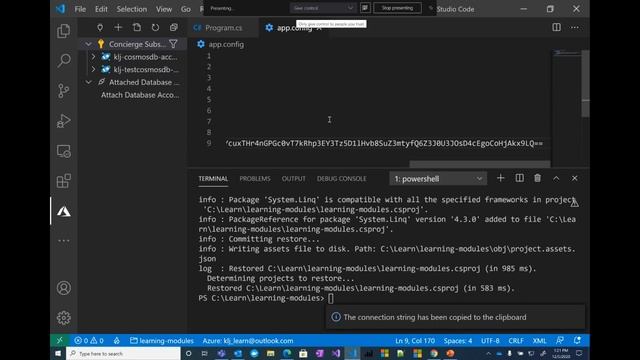
Task: Select the DEBUG CONSOLE panel tab
Action: (x=342, y=179)
